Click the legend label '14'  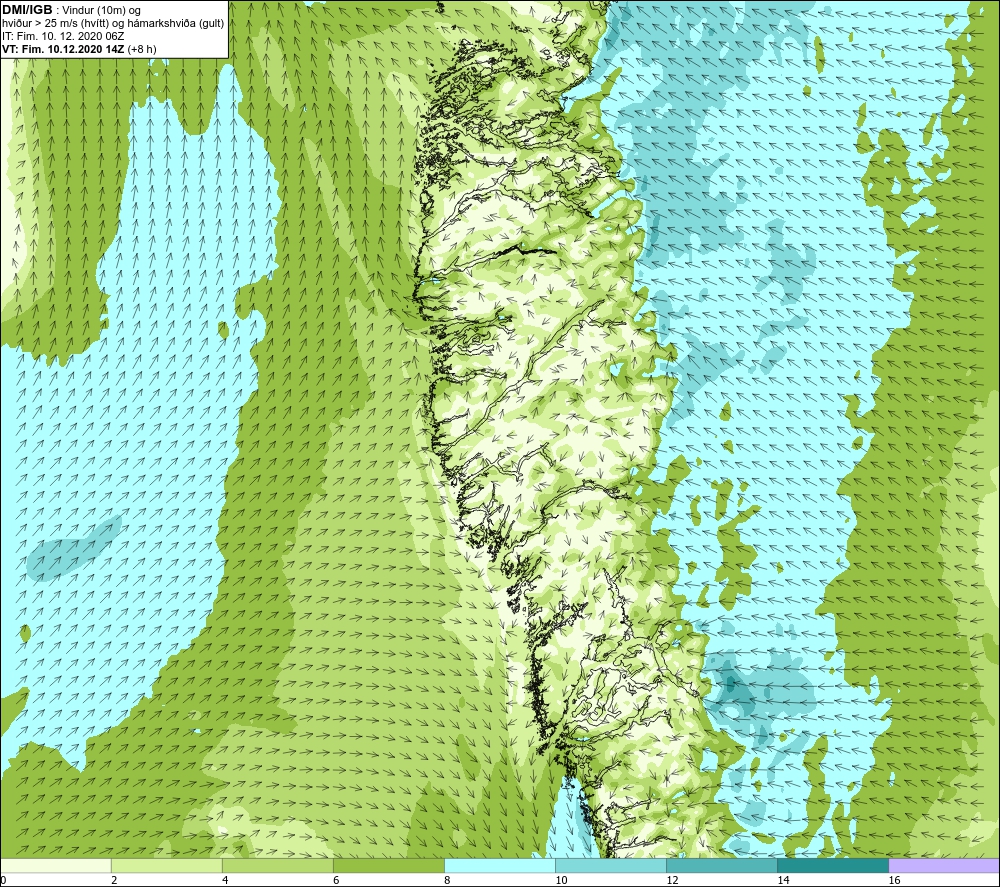[783, 881]
